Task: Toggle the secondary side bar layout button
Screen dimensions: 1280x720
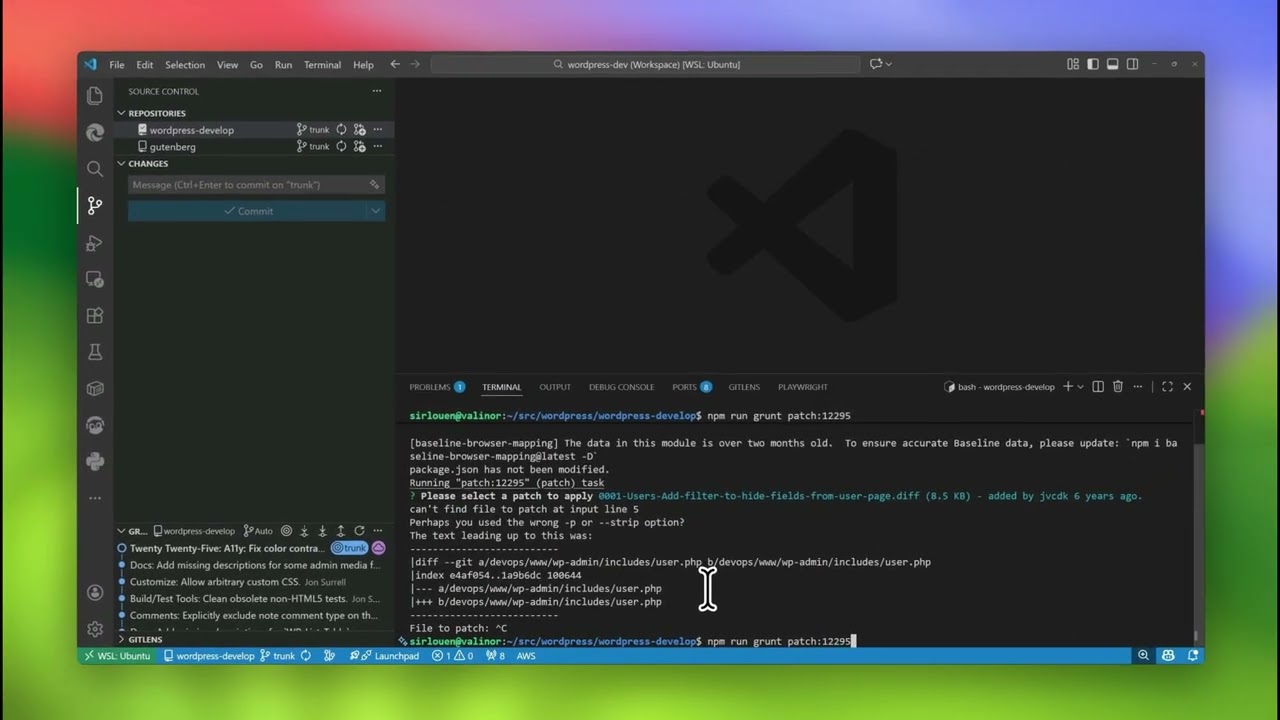Action: click(x=1132, y=64)
